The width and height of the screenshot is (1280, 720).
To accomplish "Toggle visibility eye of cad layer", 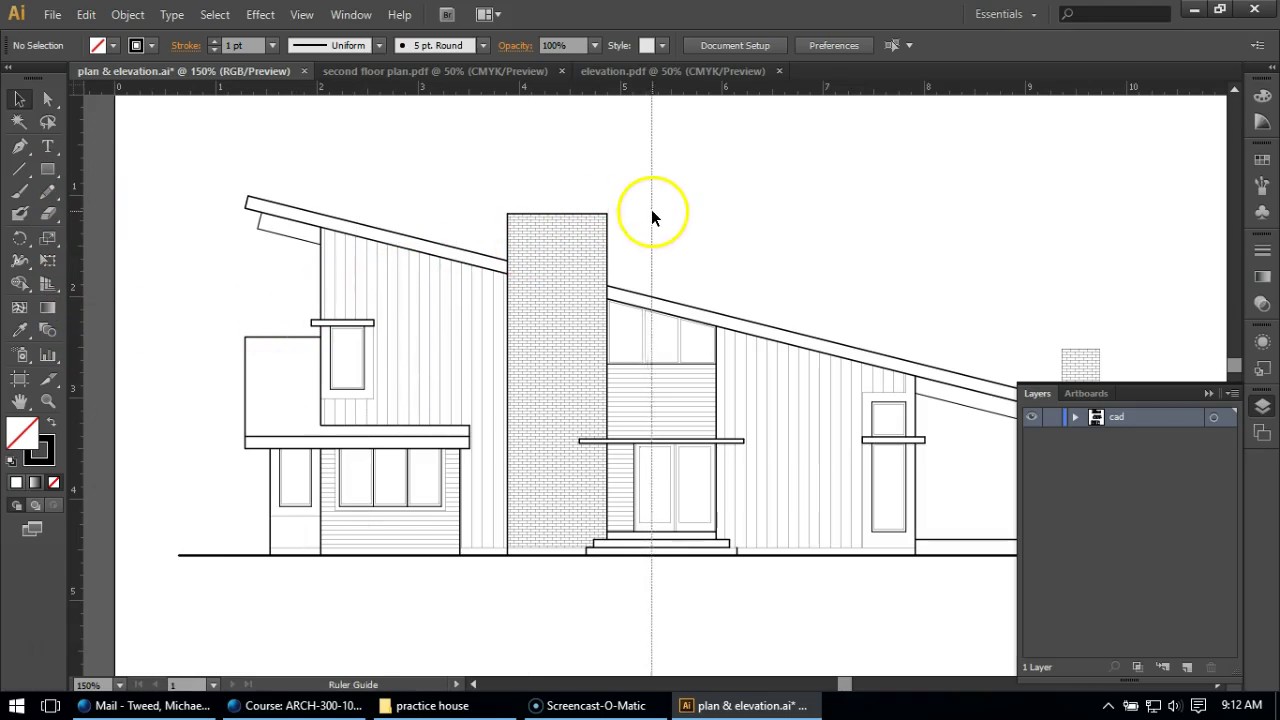I will 1031,417.
